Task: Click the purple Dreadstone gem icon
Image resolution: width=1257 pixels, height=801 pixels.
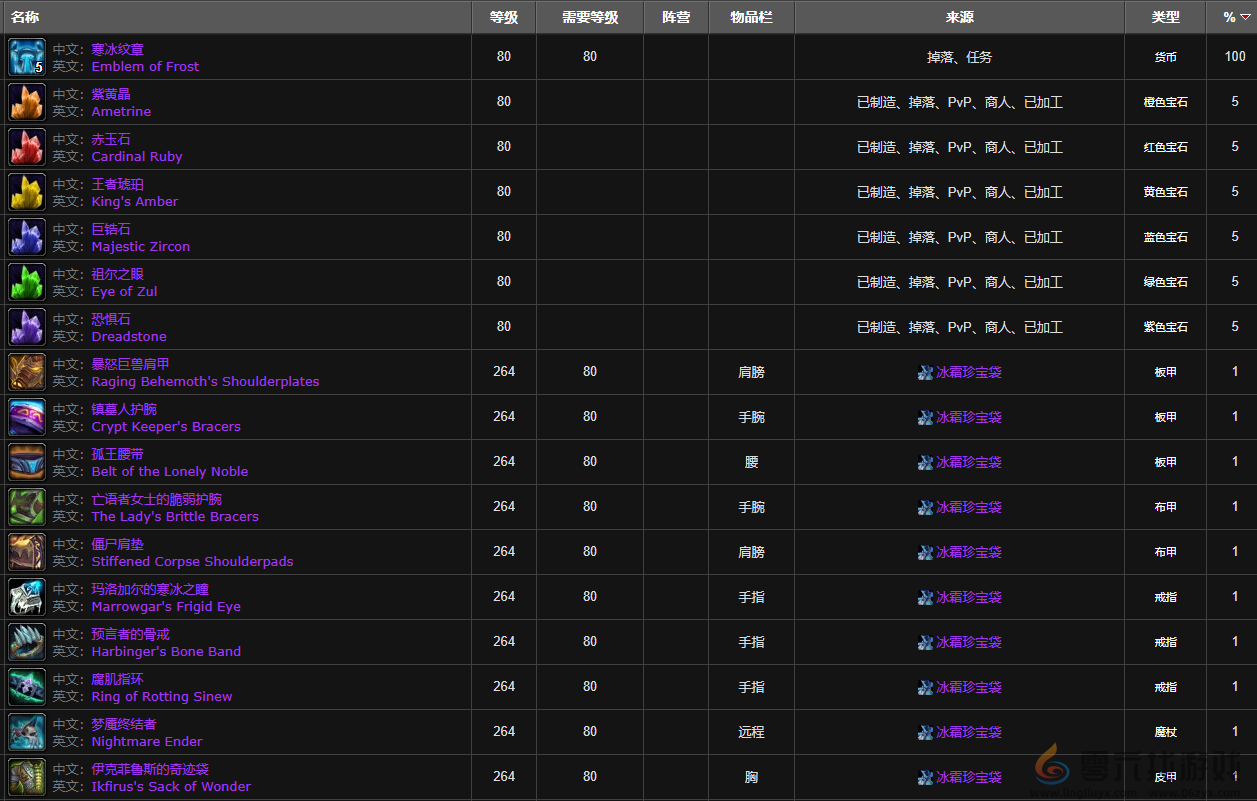Action: (27, 327)
